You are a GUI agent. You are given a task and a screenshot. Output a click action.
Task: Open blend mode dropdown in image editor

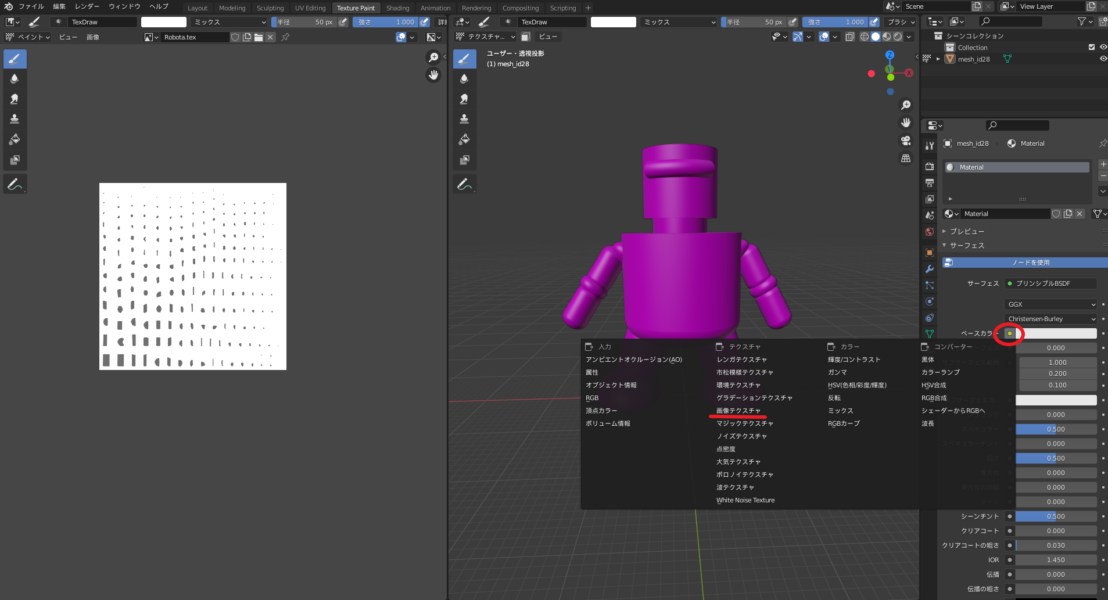pyautogui.click(x=230, y=22)
